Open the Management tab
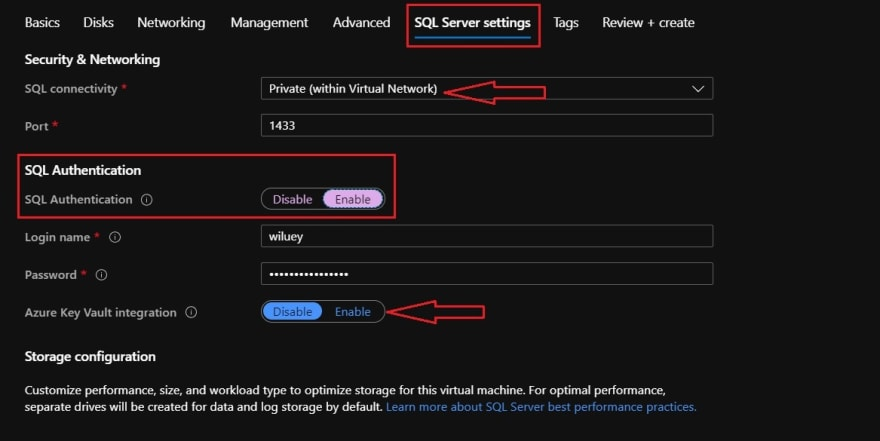The width and height of the screenshot is (880, 441). [x=269, y=23]
